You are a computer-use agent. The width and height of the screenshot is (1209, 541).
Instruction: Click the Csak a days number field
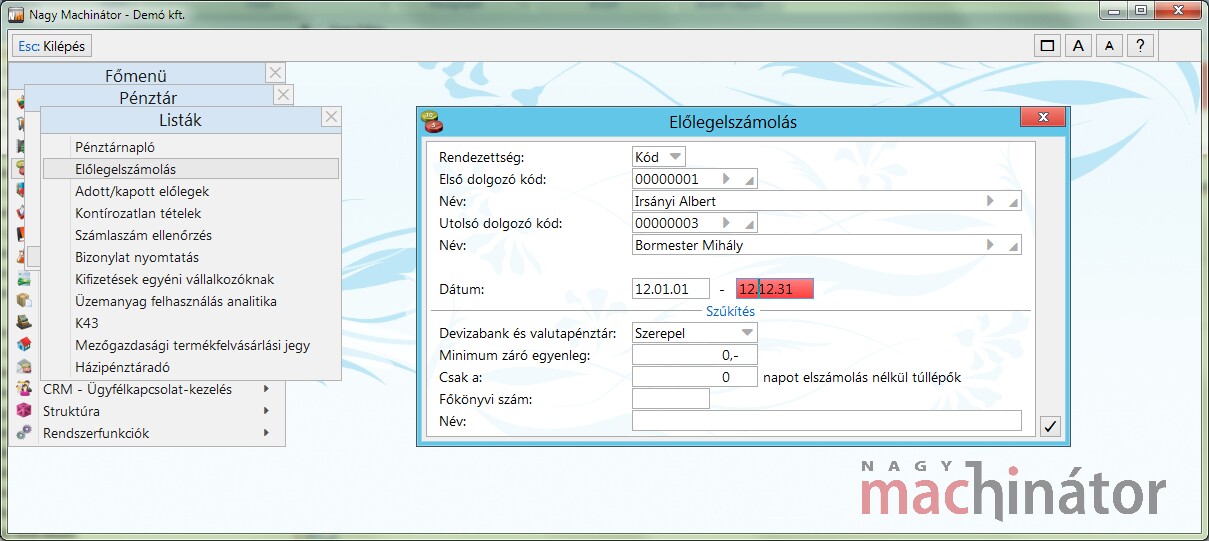pyautogui.click(x=695, y=377)
